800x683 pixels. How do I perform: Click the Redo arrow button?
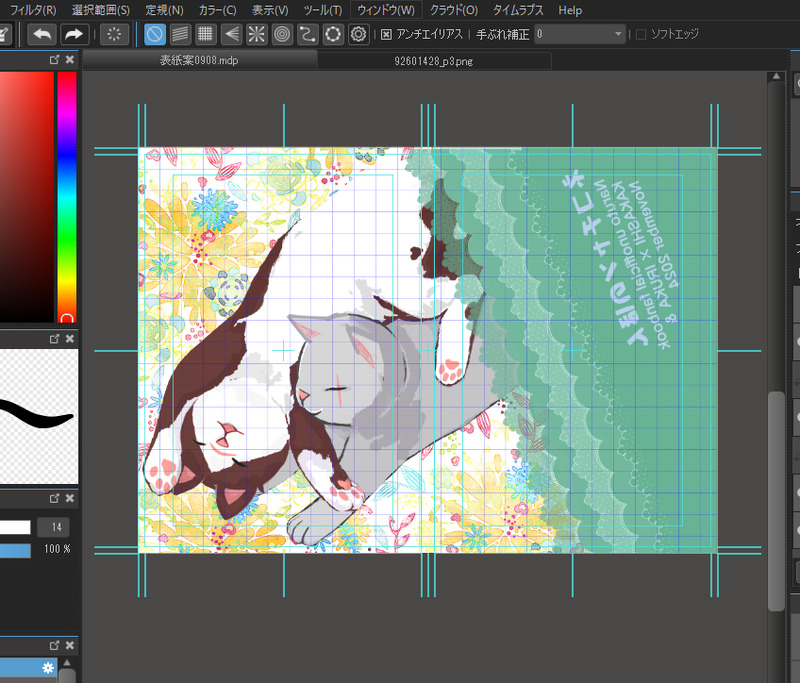(74, 35)
